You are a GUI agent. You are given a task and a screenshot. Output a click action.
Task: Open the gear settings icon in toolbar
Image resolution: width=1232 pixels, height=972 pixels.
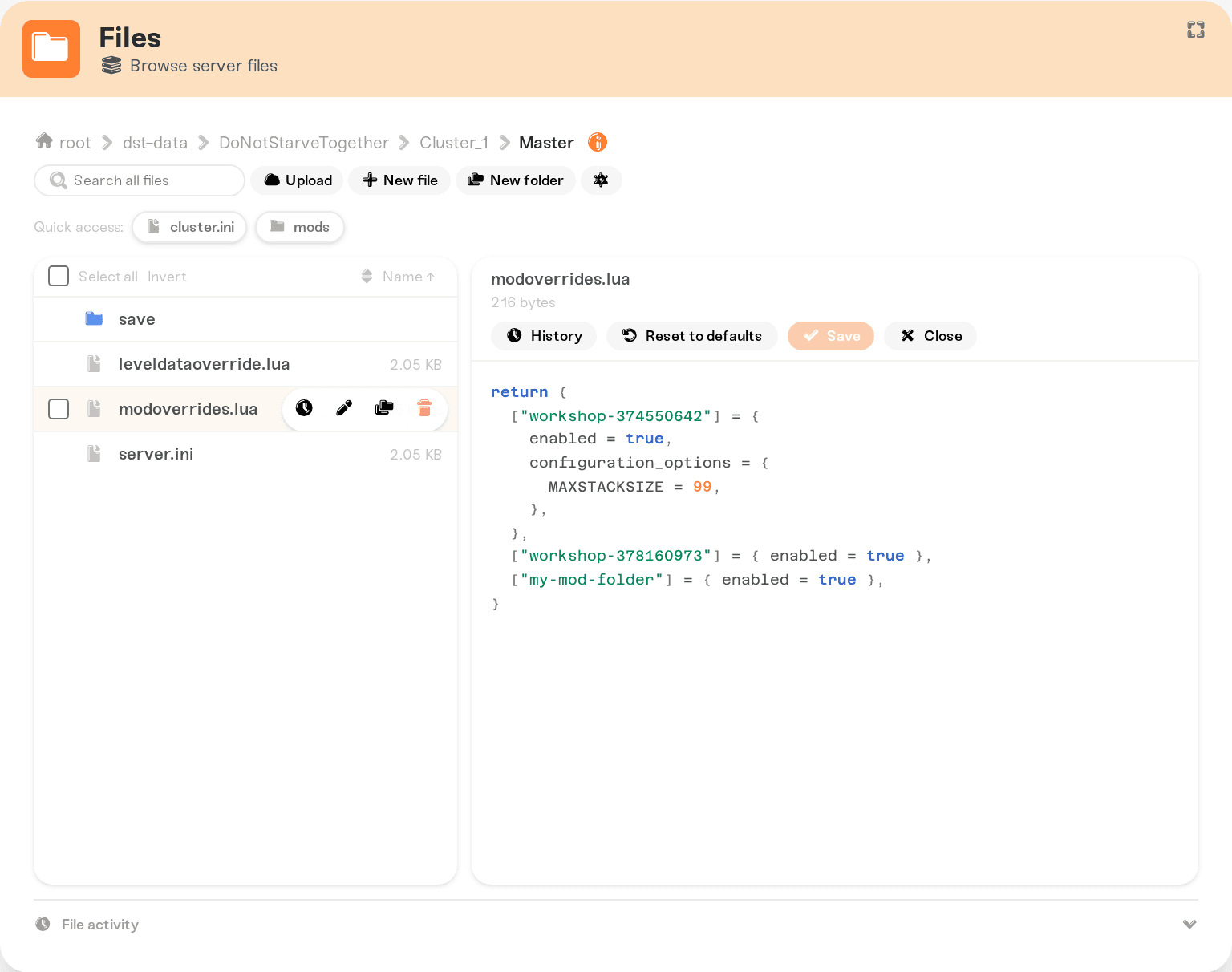[x=601, y=180]
